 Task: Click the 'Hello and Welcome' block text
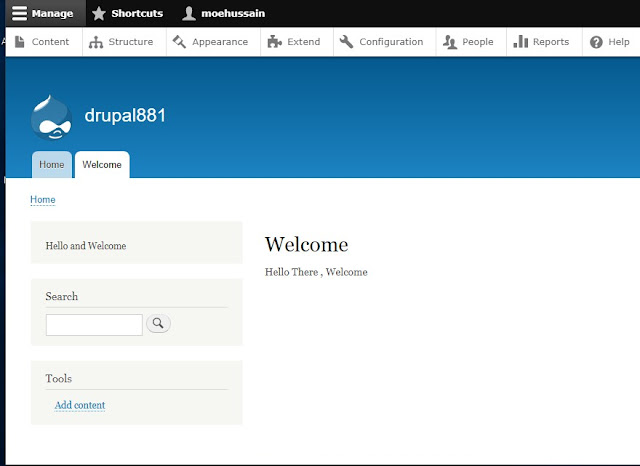pyautogui.click(x=86, y=246)
